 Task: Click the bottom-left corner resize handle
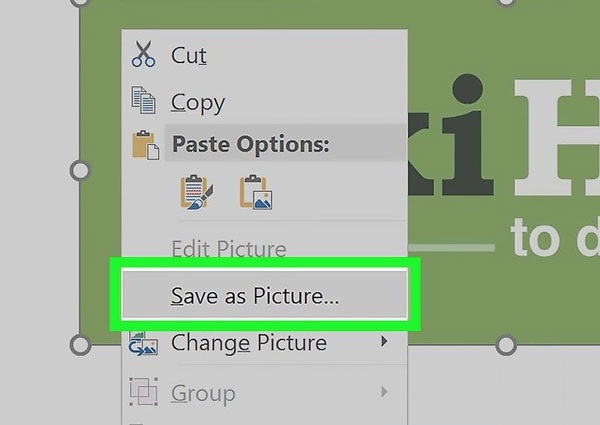(79, 345)
